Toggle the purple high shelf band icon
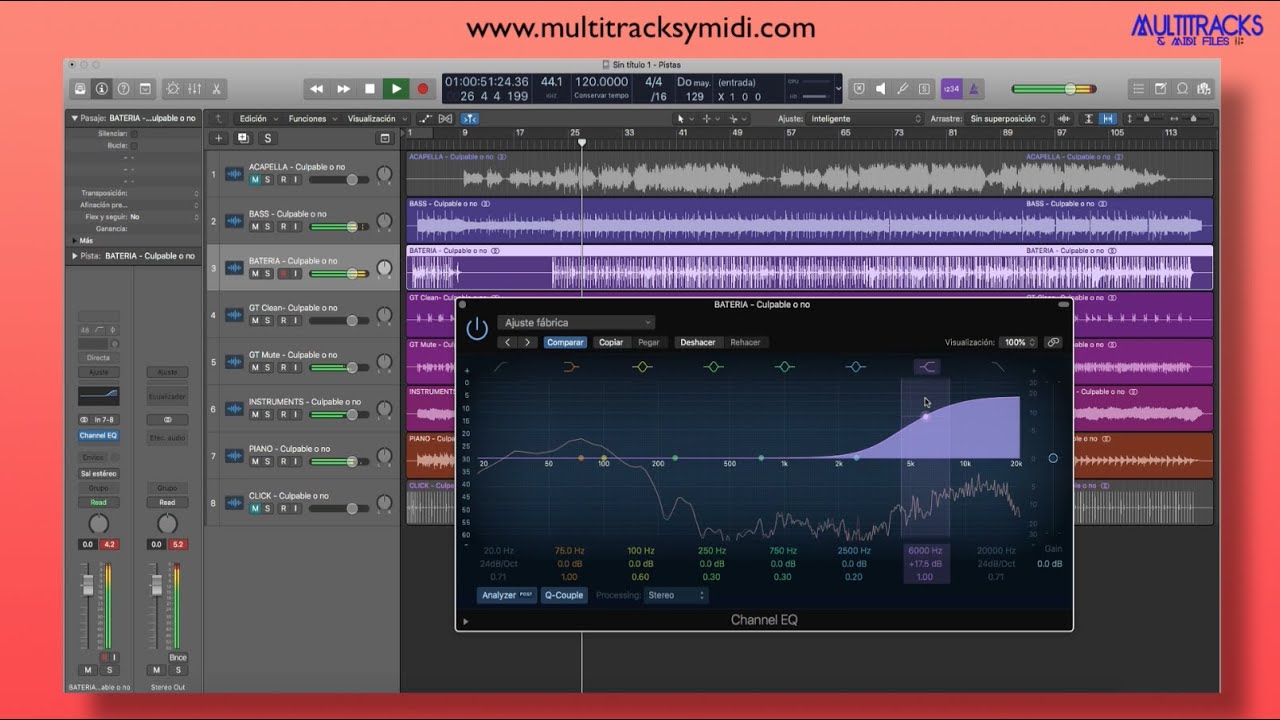1280x720 pixels. click(927, 367)
